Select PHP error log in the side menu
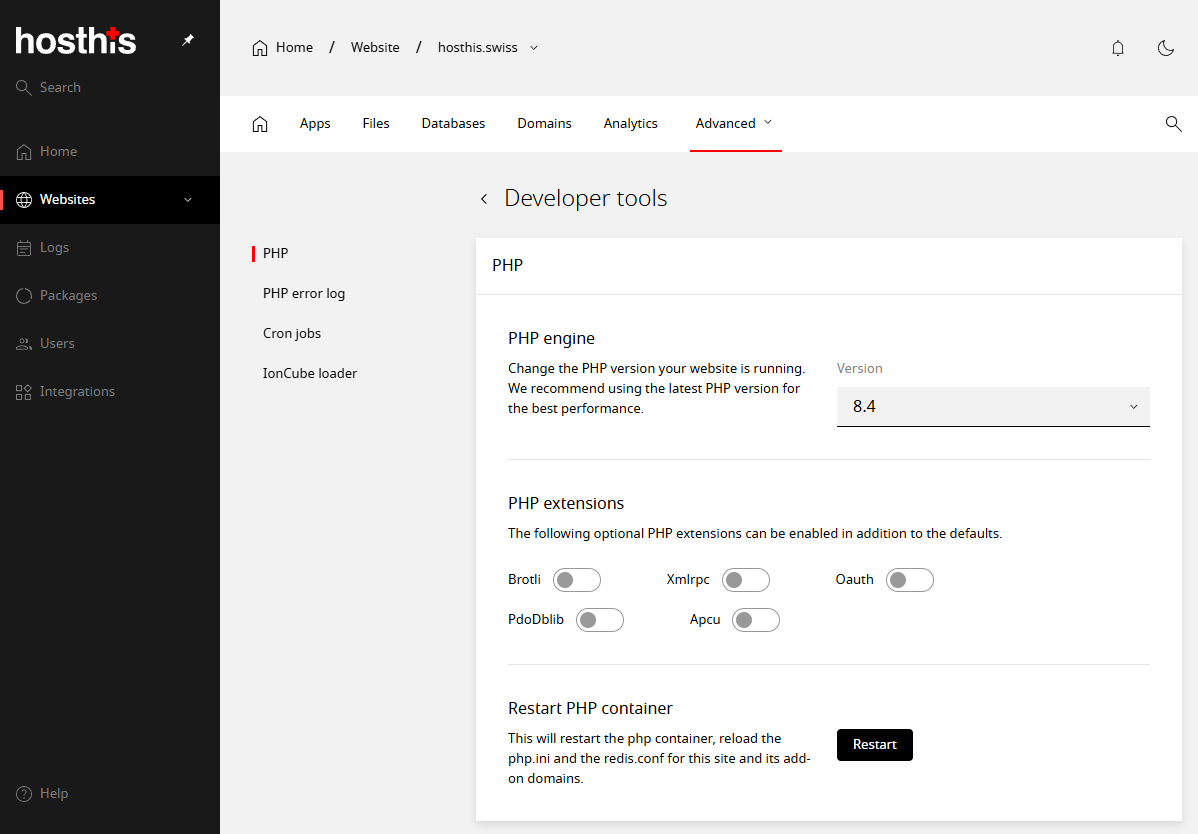The image size is (1198, 834). click(x=303, y=293)
